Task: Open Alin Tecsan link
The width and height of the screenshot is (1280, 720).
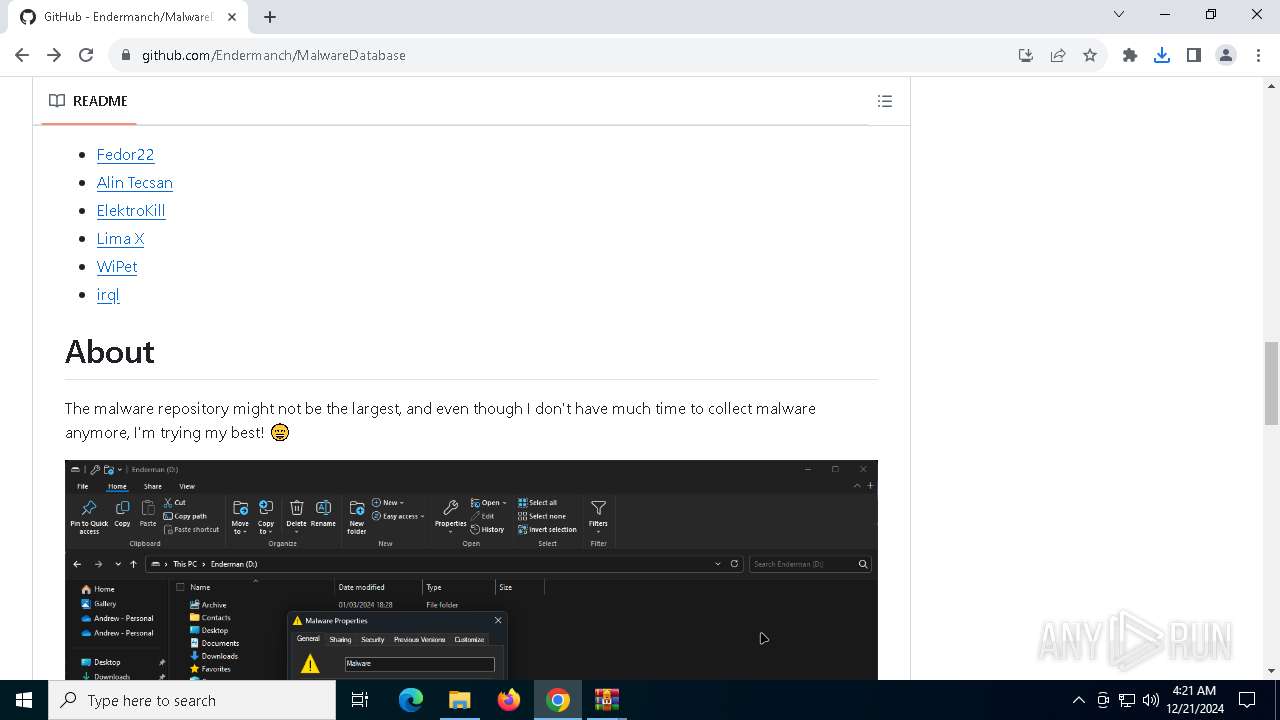Action: (134, 182)
